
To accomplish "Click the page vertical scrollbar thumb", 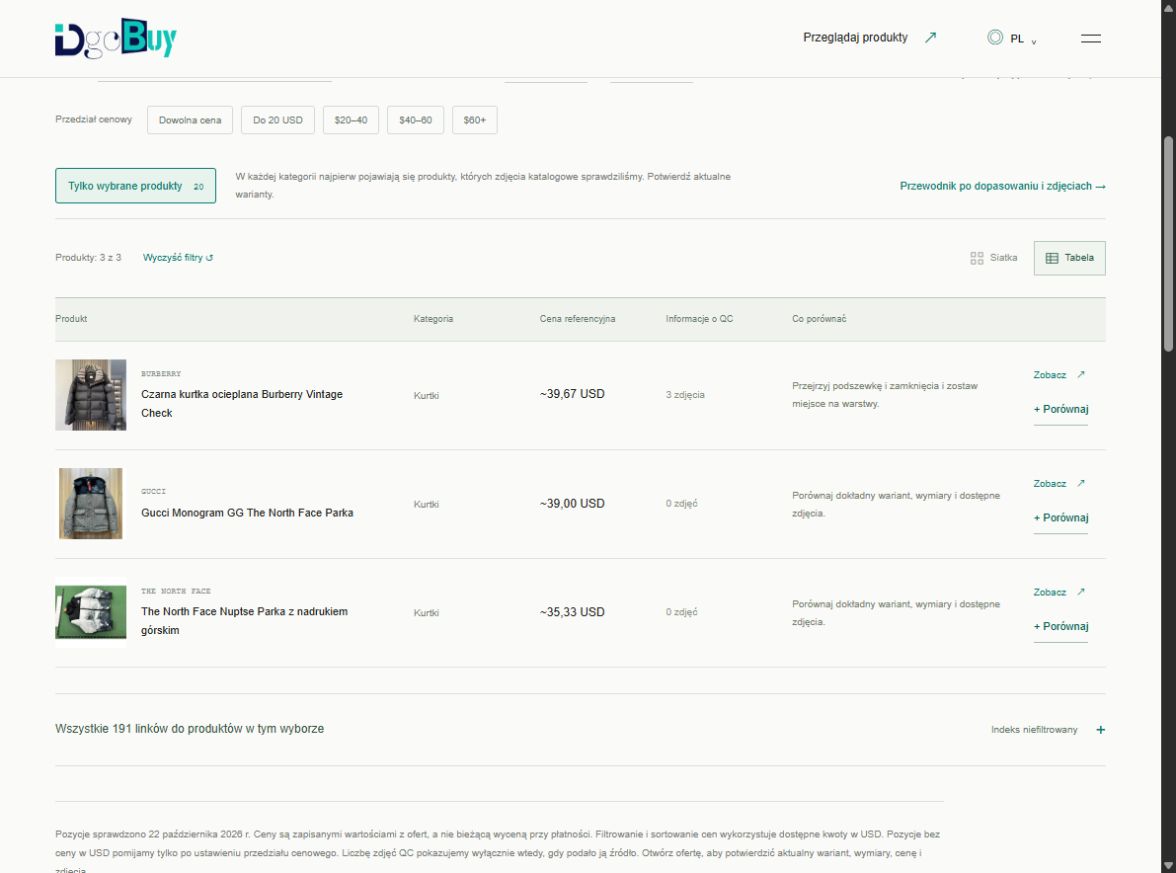I will click(1168, 244).
